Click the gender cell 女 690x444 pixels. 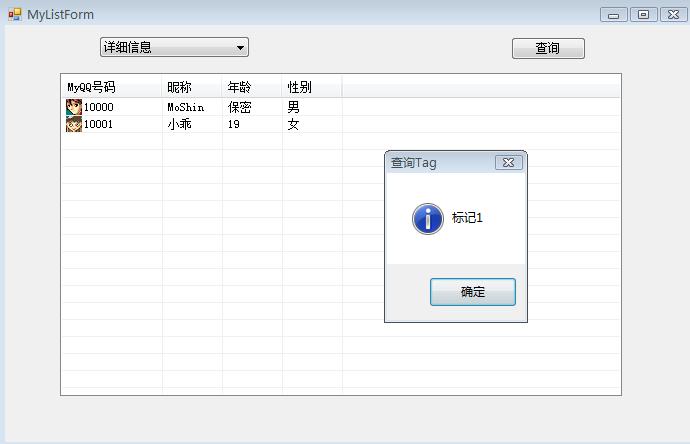294,125
